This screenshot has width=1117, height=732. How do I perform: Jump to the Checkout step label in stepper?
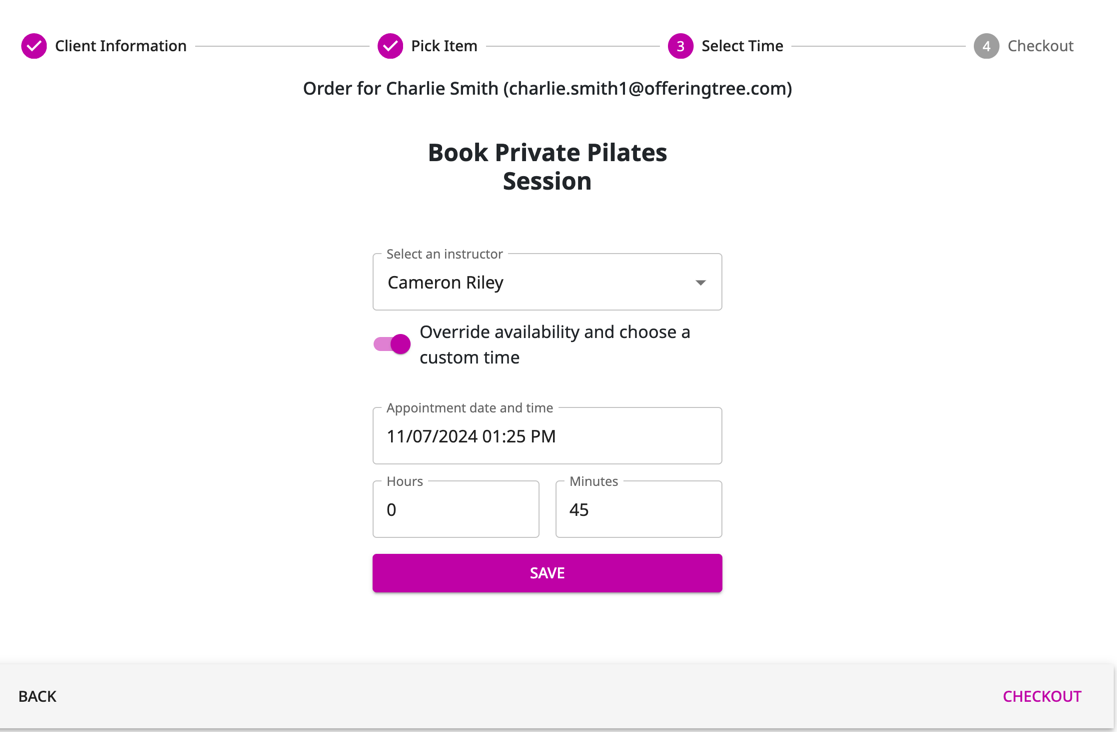click(1040, 46)
